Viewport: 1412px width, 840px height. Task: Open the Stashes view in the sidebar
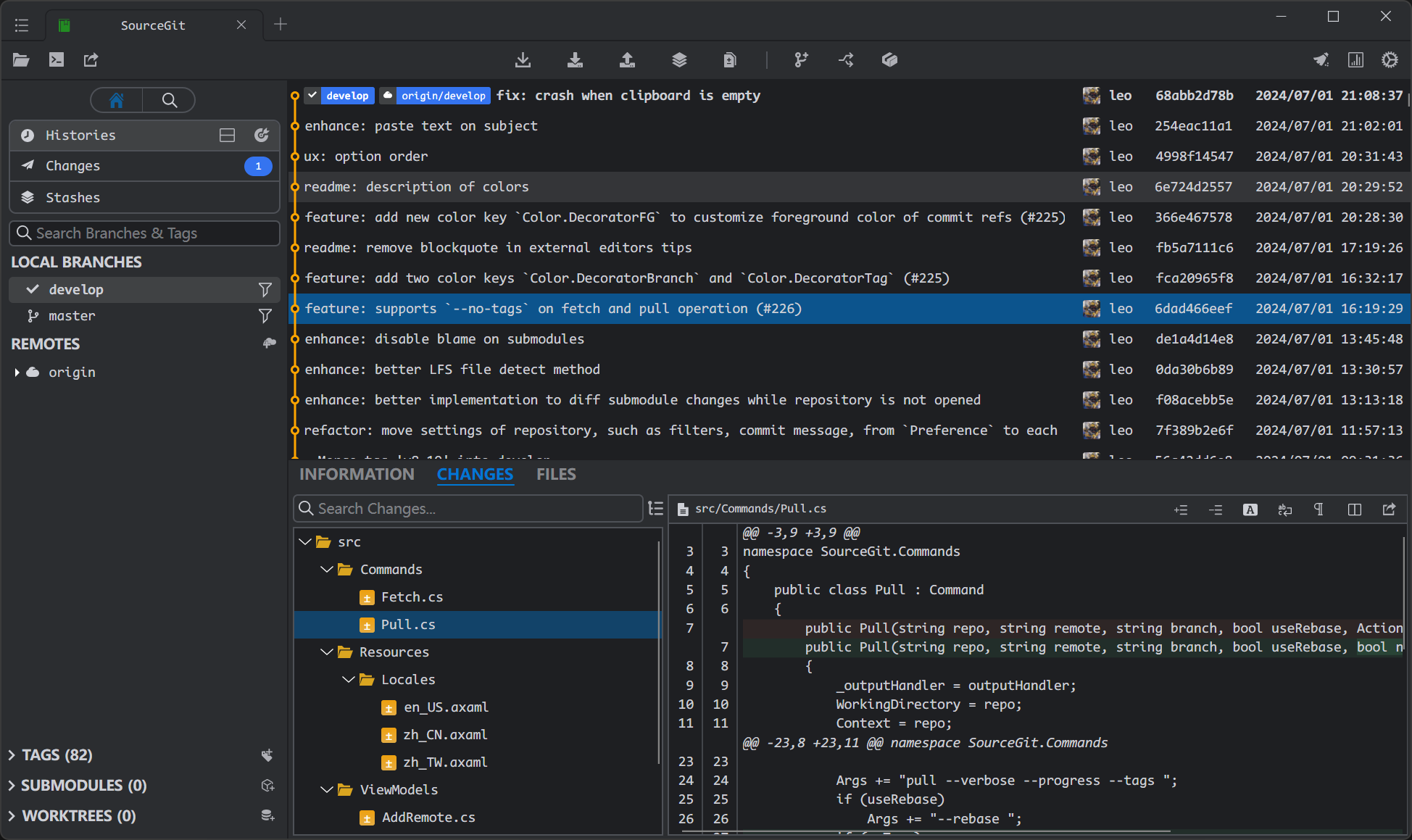click(x=72, y=197)
